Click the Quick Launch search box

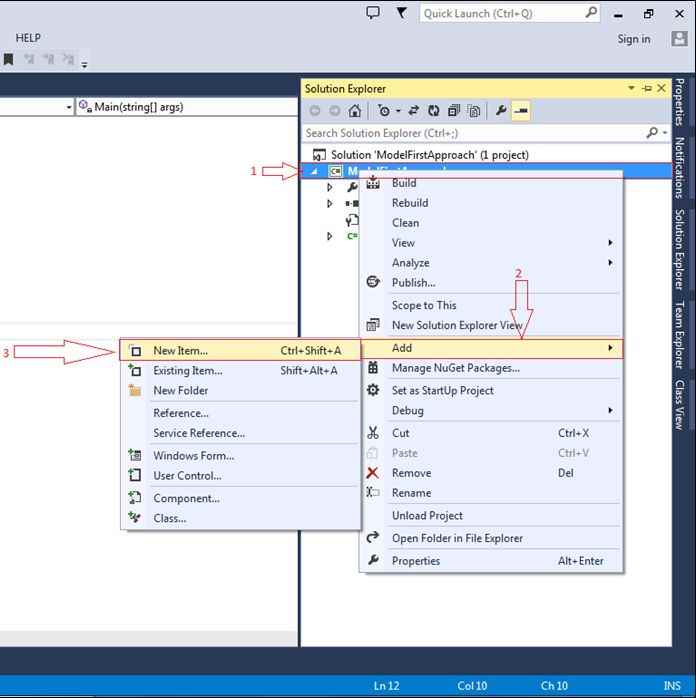(509, 13)
